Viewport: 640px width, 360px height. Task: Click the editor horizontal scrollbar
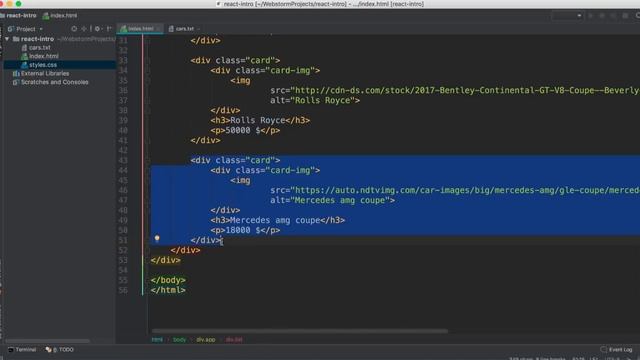click(x=300, y=331)
